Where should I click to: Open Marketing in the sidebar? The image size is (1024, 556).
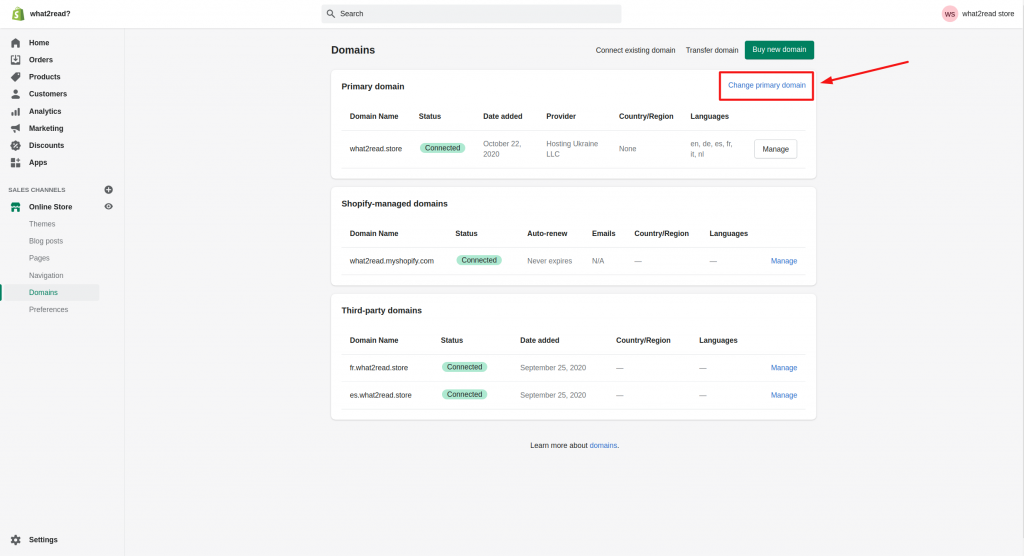[46, 128]
